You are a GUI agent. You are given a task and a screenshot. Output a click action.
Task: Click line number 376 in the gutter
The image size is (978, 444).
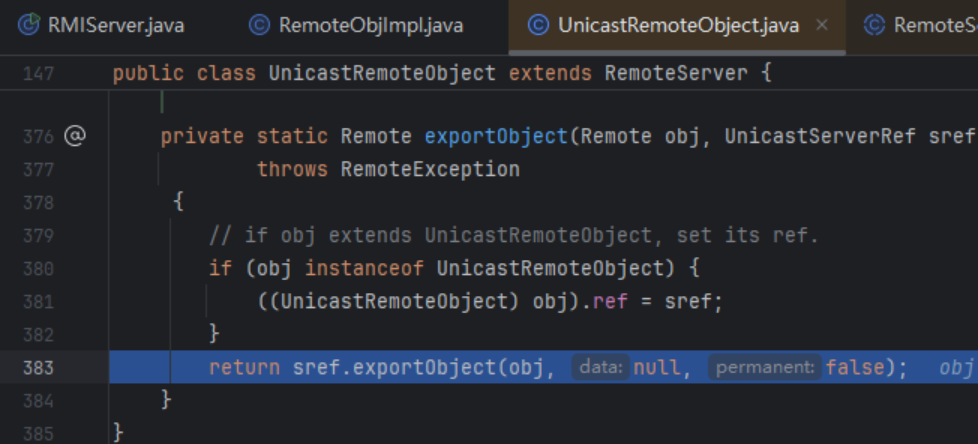click(40, 137)
